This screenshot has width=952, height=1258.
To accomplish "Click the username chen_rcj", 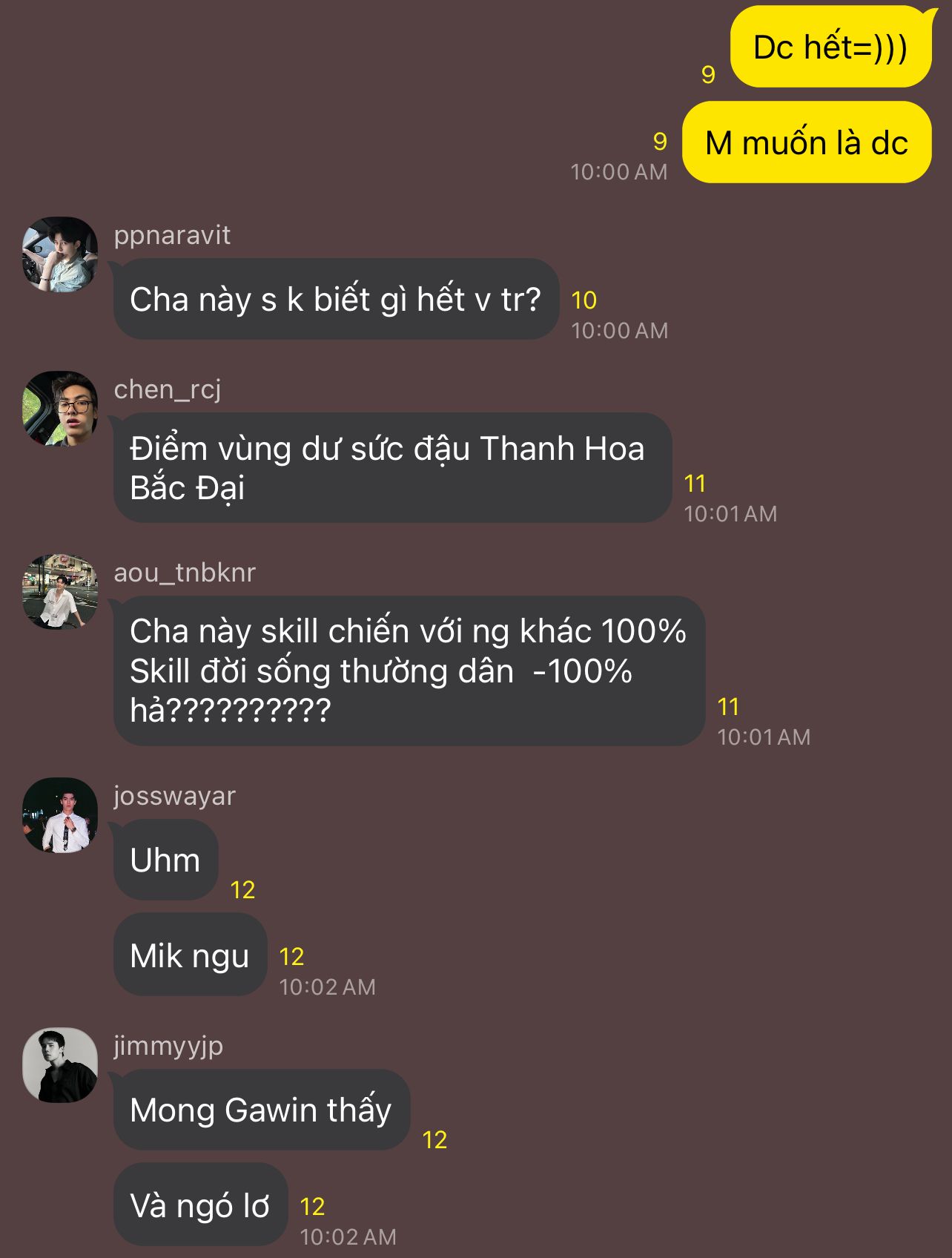I will [168, 389].
